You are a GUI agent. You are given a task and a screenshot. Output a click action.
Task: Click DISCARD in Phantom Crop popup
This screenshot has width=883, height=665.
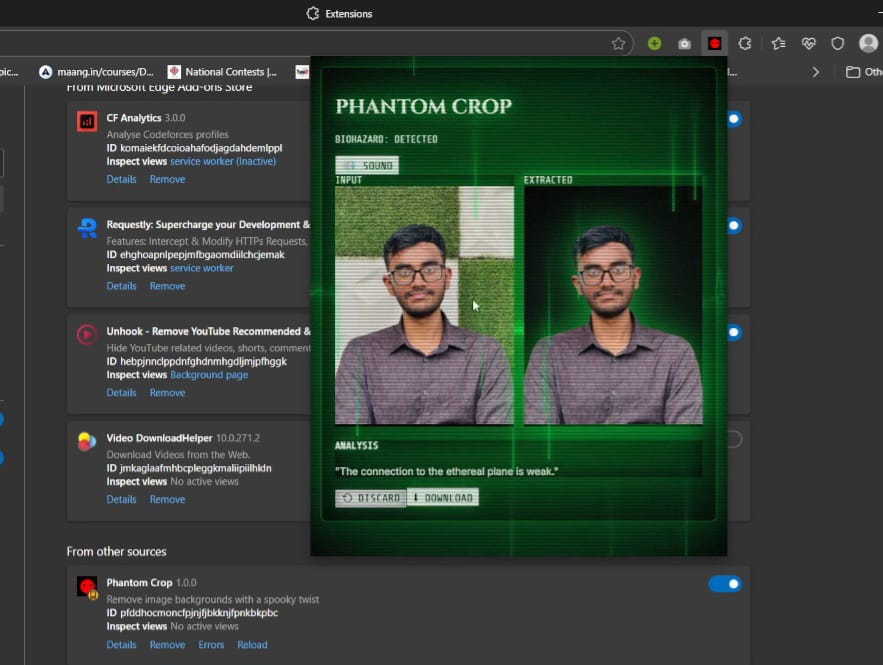371,498
